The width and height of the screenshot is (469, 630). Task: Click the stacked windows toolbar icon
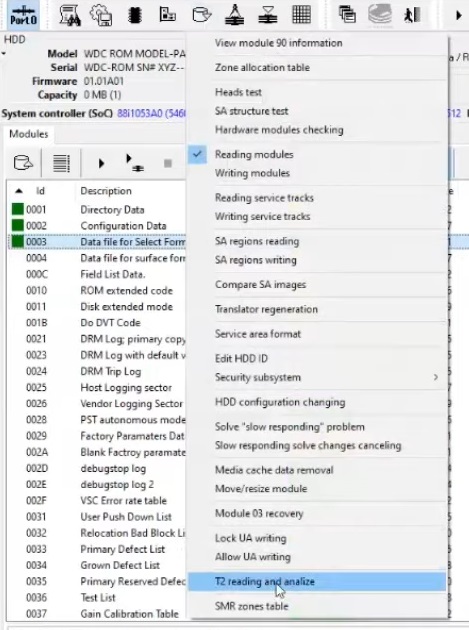pyautogui.click(x=347, y=15)
